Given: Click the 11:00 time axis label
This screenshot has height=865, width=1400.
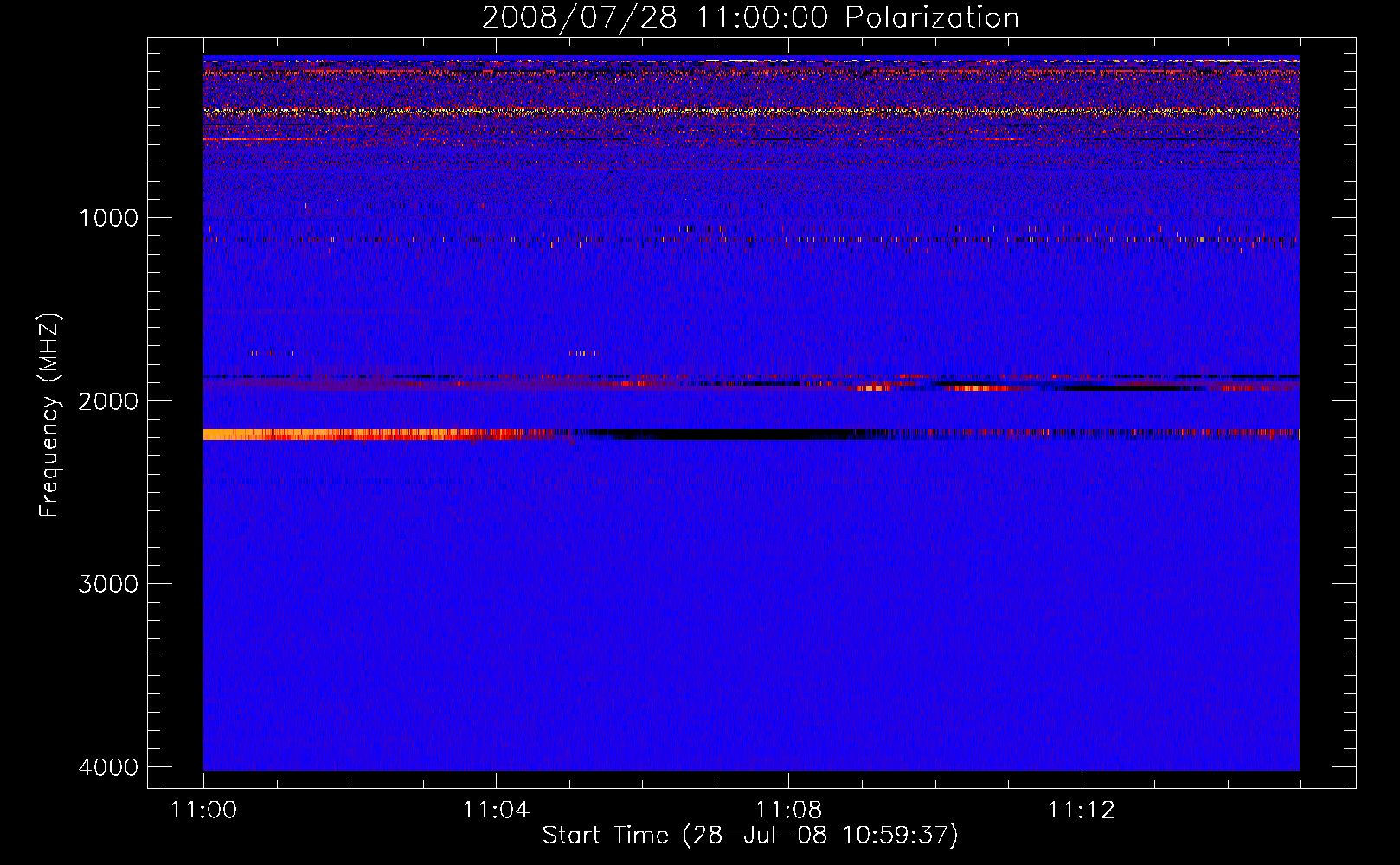Looking at the screenshot, I should [x=204, y=811].
